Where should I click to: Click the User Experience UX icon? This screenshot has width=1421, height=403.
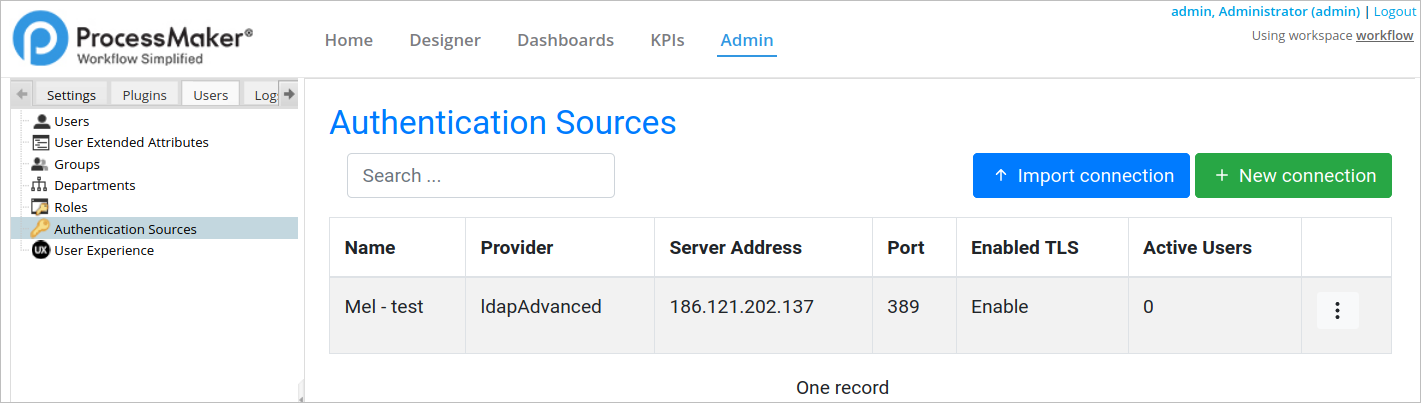coord(41,250)
